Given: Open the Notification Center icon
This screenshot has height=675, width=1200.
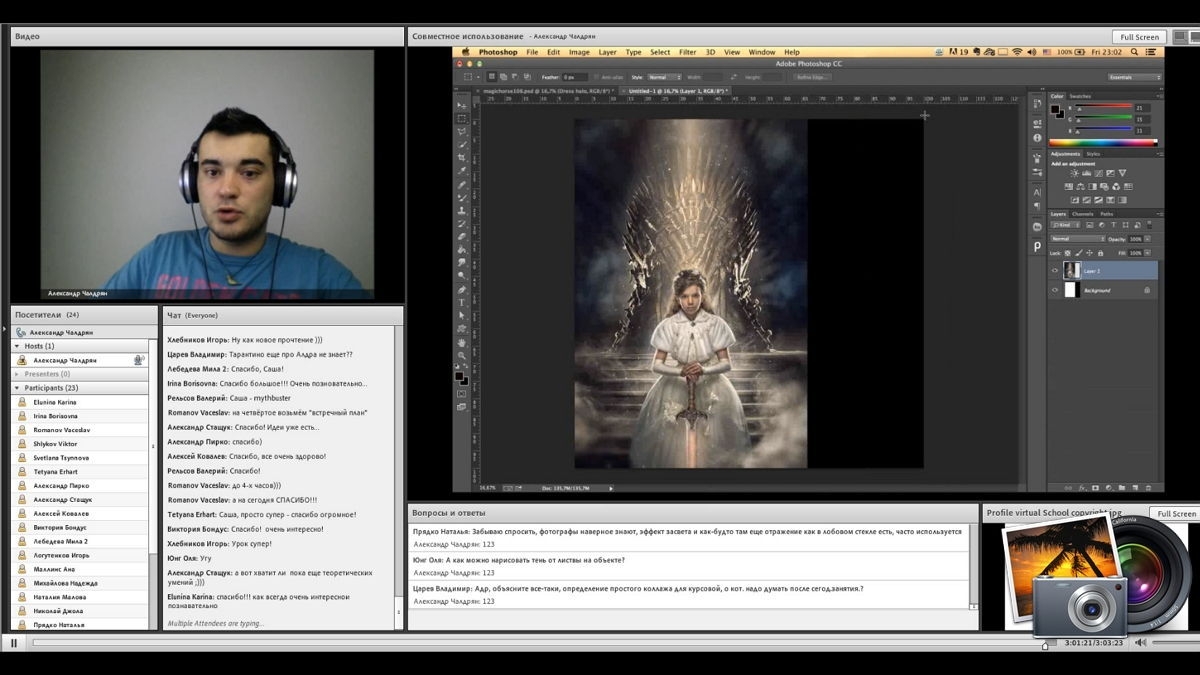Looking at the screenshot, I should [1151, 52].
